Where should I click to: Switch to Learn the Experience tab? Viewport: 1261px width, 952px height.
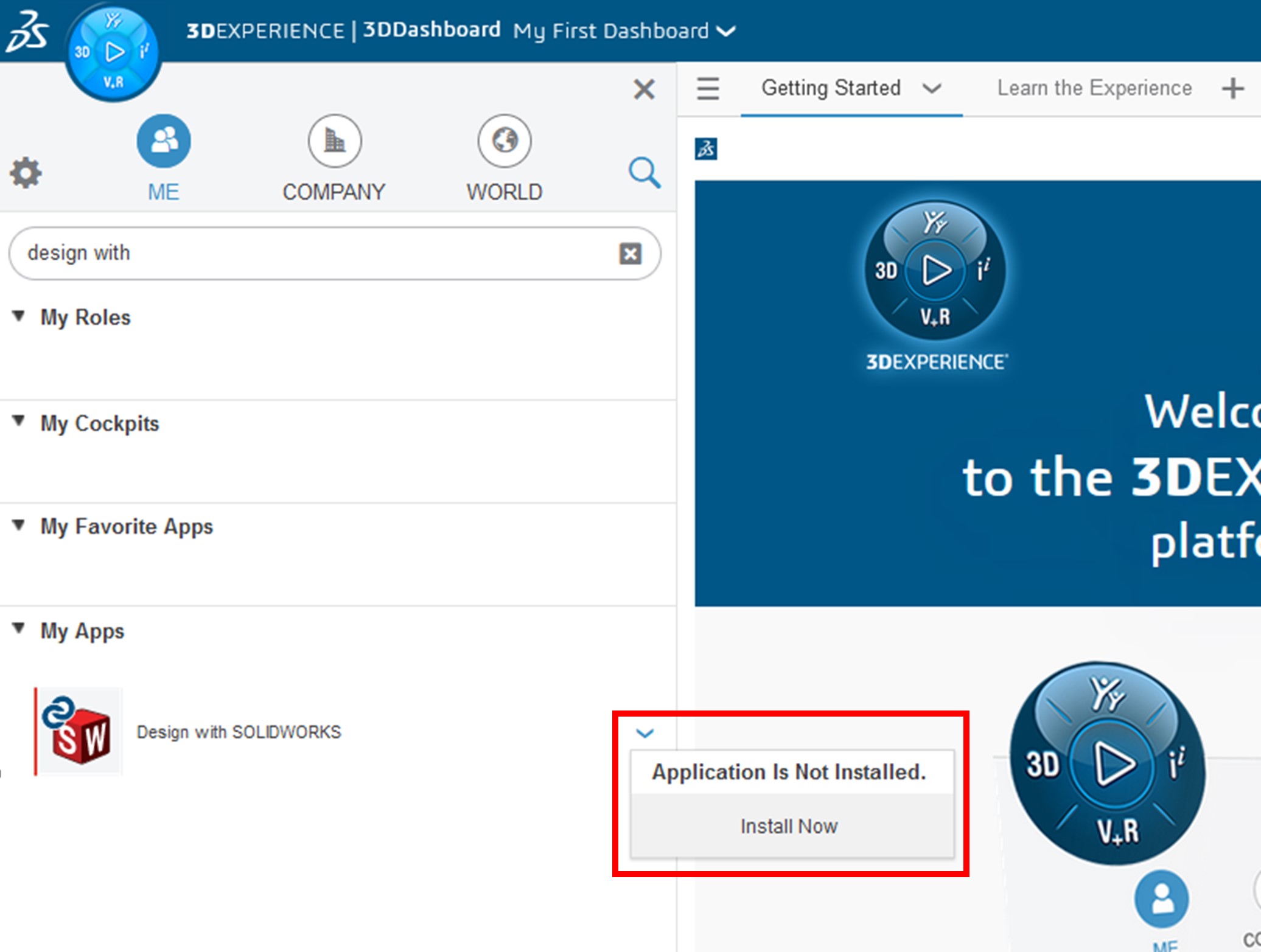click(1094, 88)
